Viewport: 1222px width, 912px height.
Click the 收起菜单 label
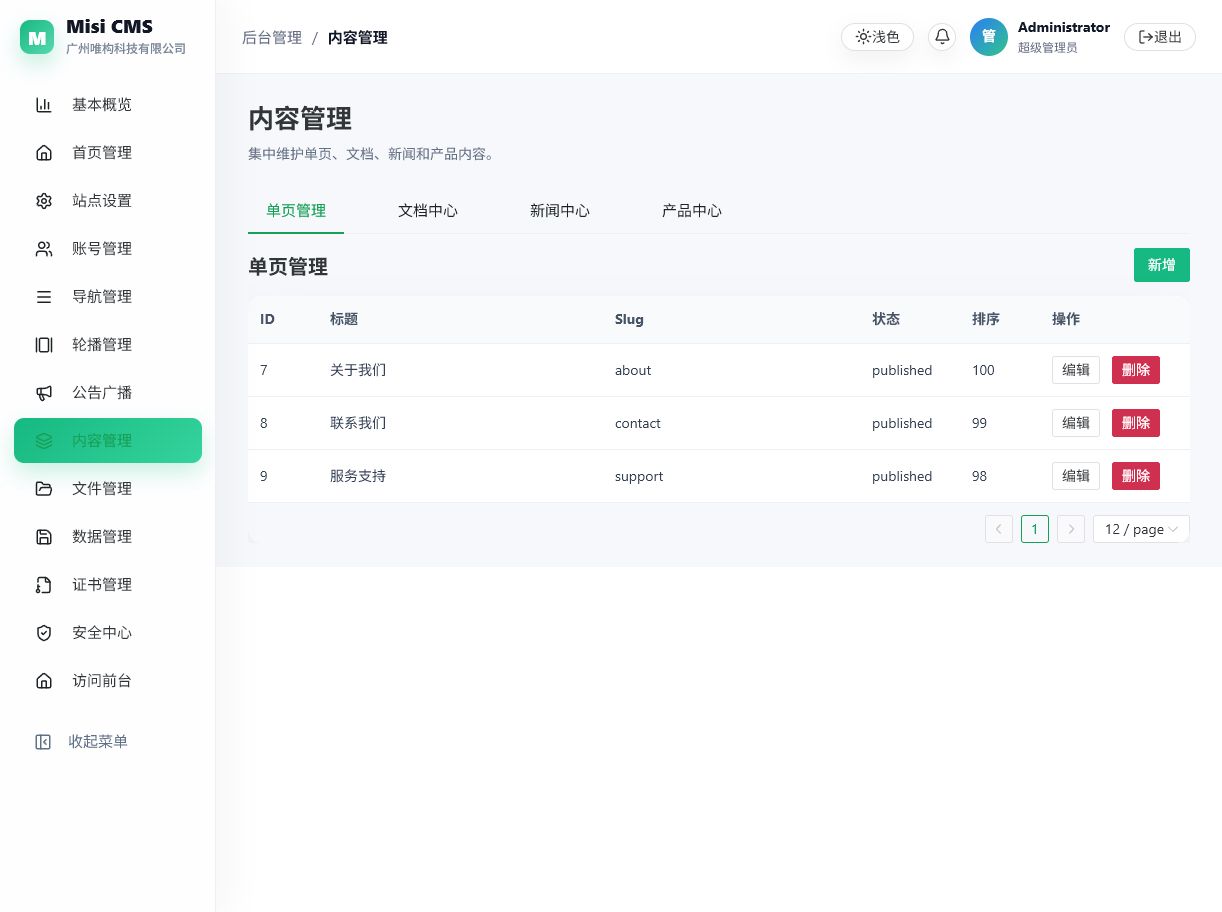point(98,742)
